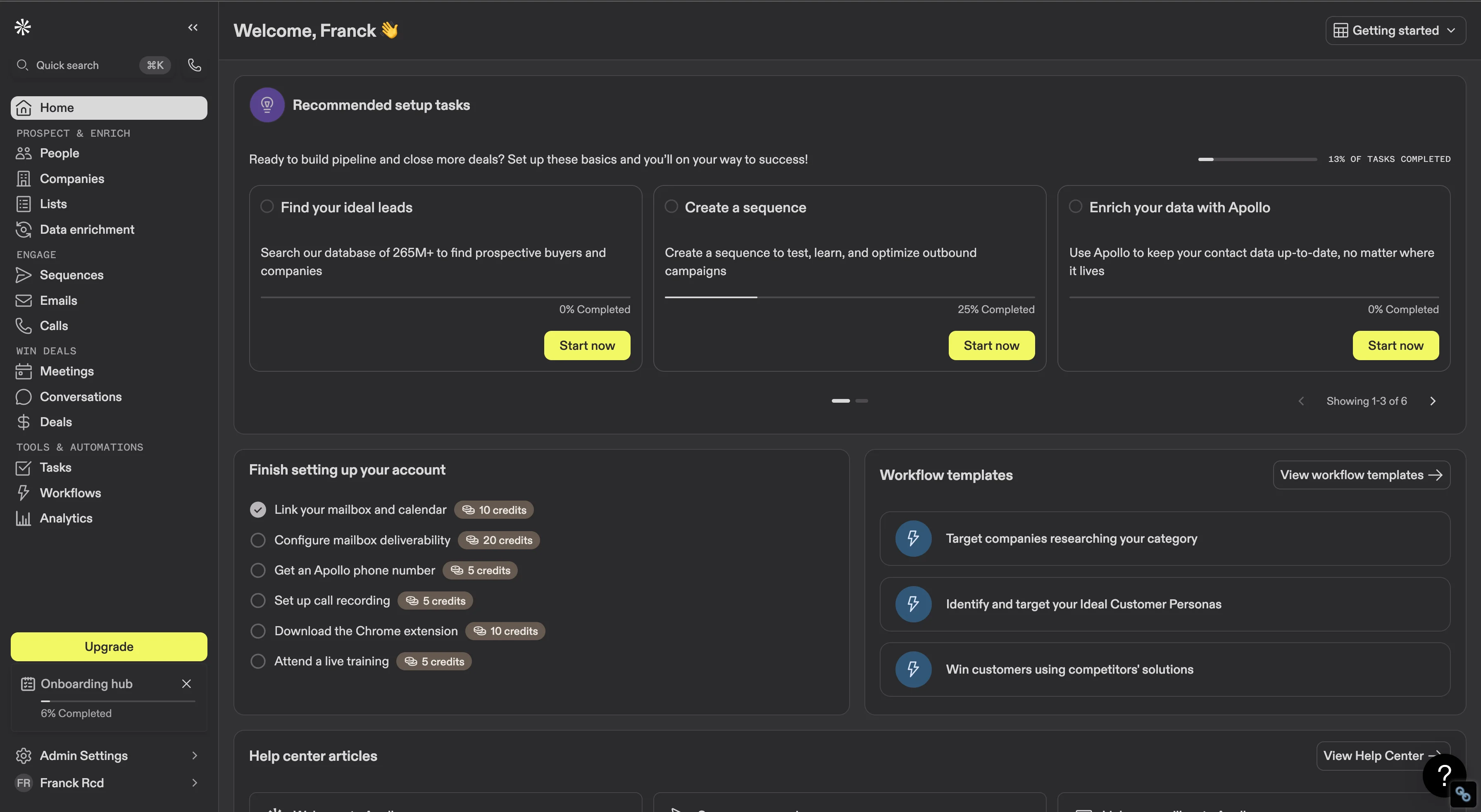Start now for Find your ideal leads
This screenshot has height=812, width=1481.
pos(587,345)
